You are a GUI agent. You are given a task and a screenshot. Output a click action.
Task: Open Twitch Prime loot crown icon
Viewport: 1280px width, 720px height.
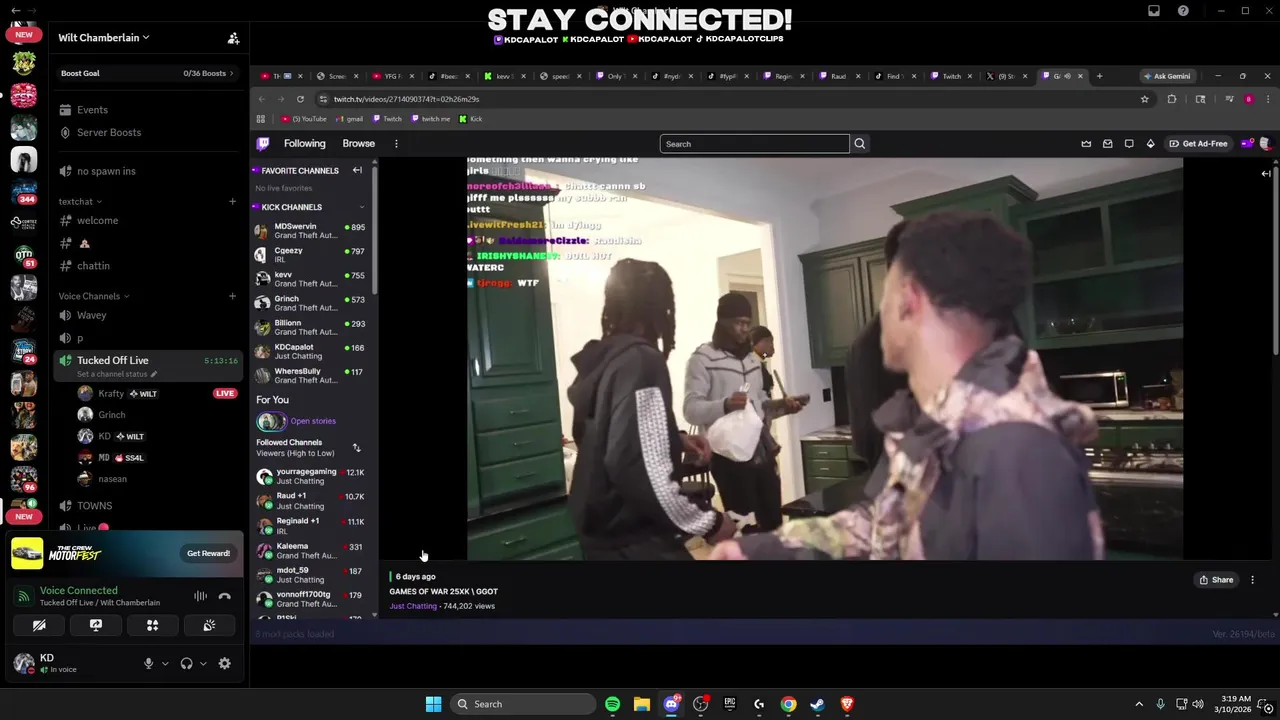point(1086,144)
